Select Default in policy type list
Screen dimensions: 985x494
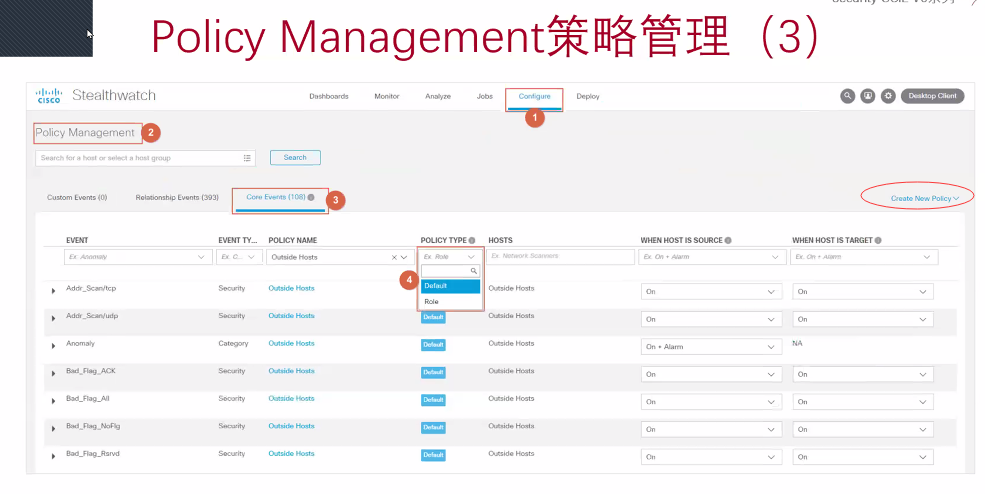(450, 286)
